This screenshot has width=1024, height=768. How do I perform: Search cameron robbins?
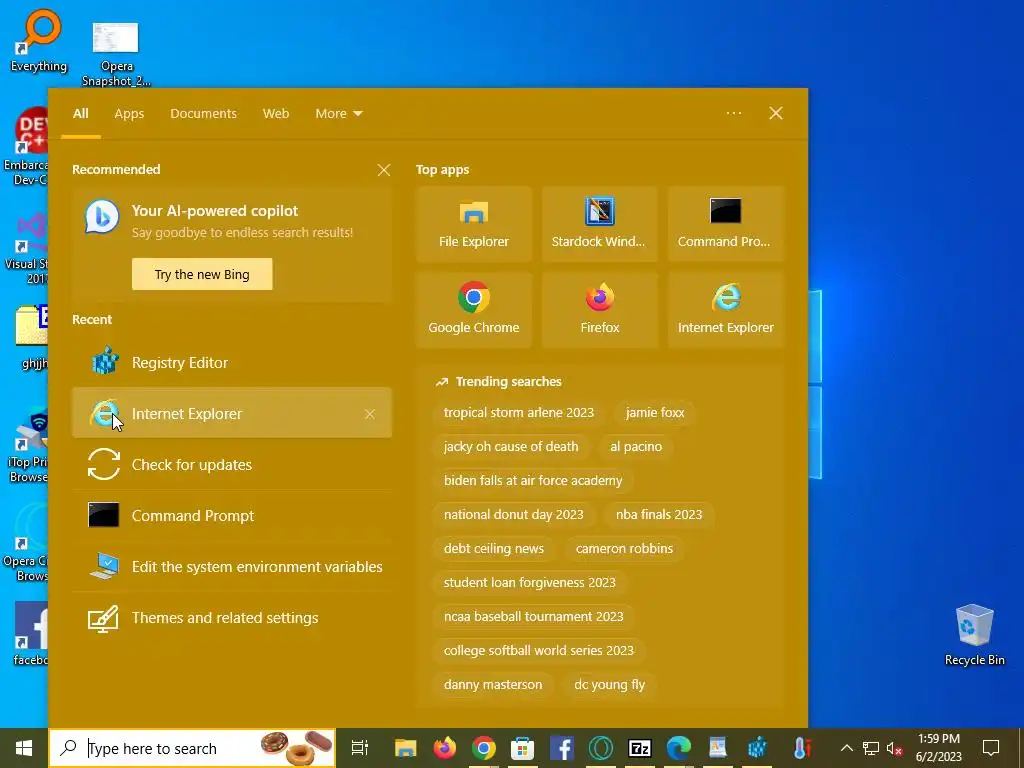coord(624,549)
